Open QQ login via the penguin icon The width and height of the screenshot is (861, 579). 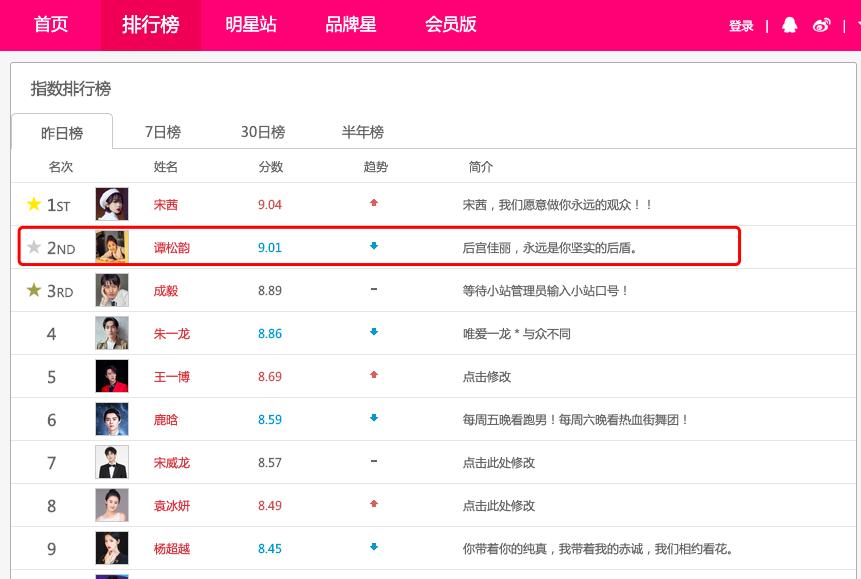point(789,25)
